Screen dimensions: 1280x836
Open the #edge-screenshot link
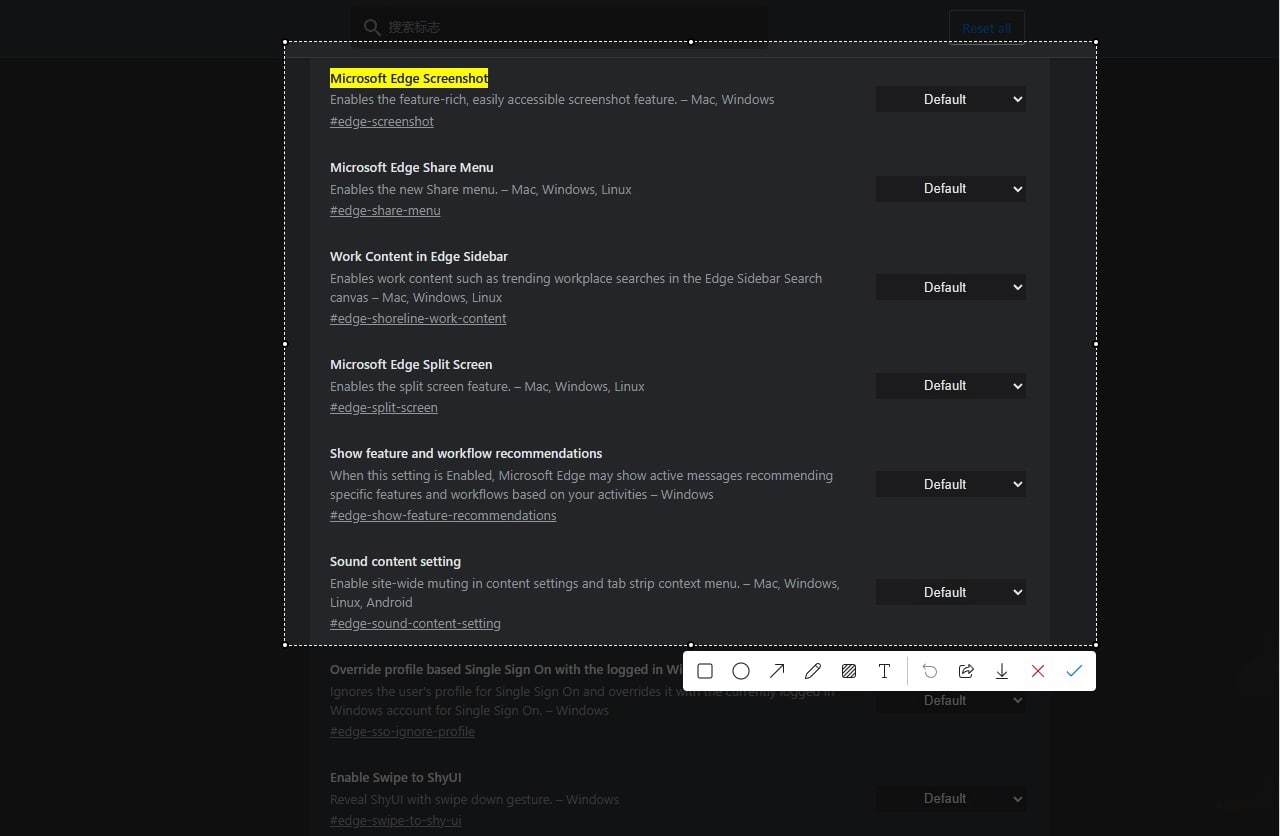click(x=382, y=121)
